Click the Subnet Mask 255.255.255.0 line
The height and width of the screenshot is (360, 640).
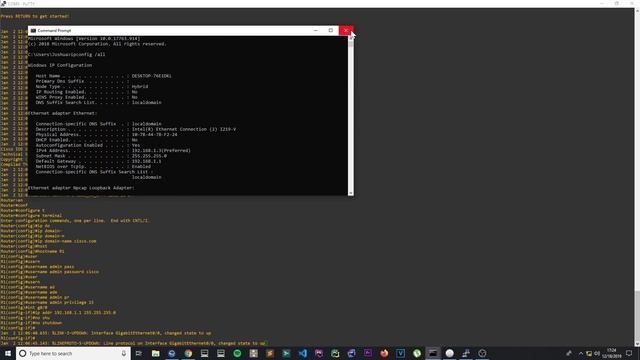(x=101, y=156)
